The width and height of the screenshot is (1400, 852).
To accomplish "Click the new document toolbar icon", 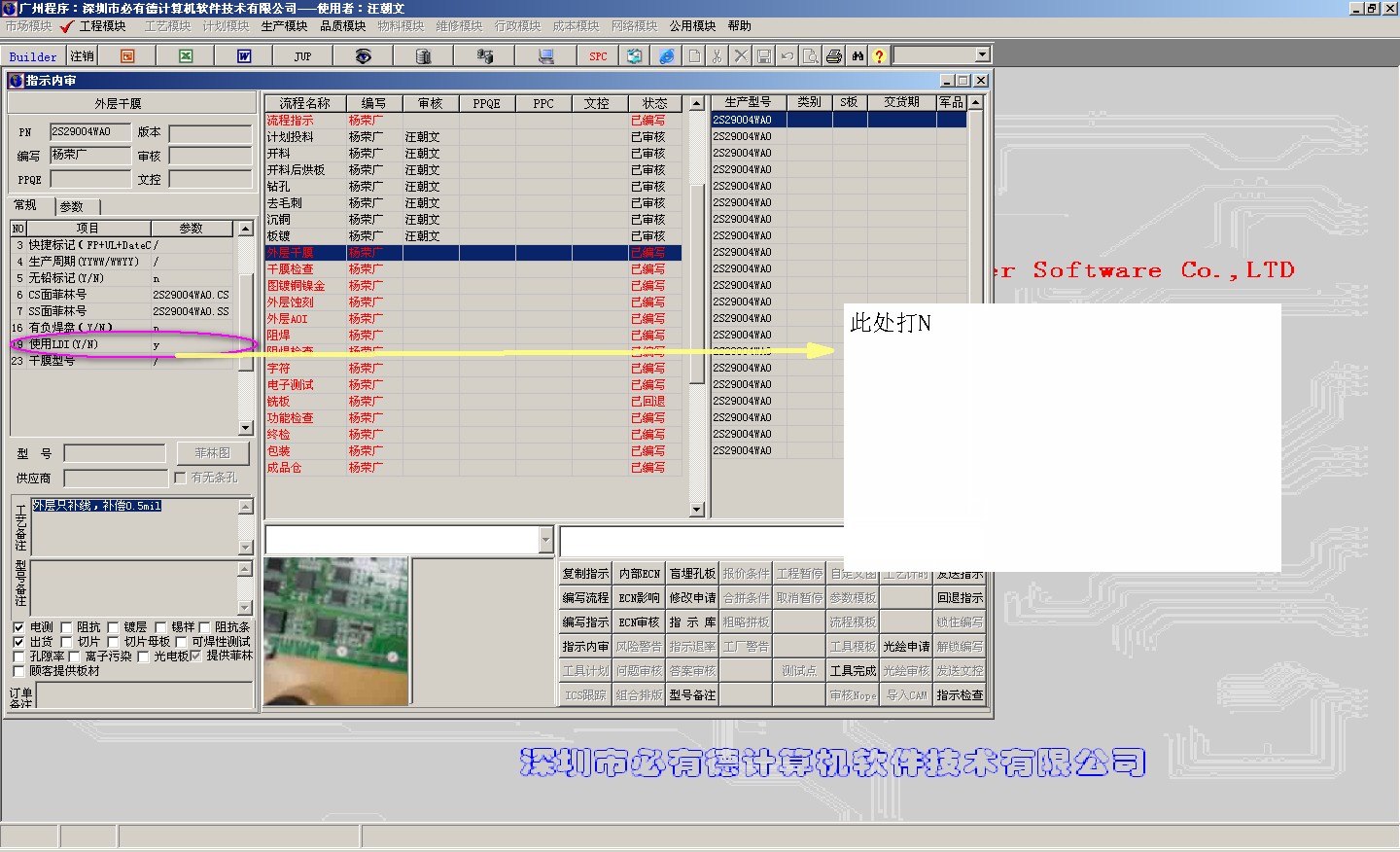I will point(694,56).
